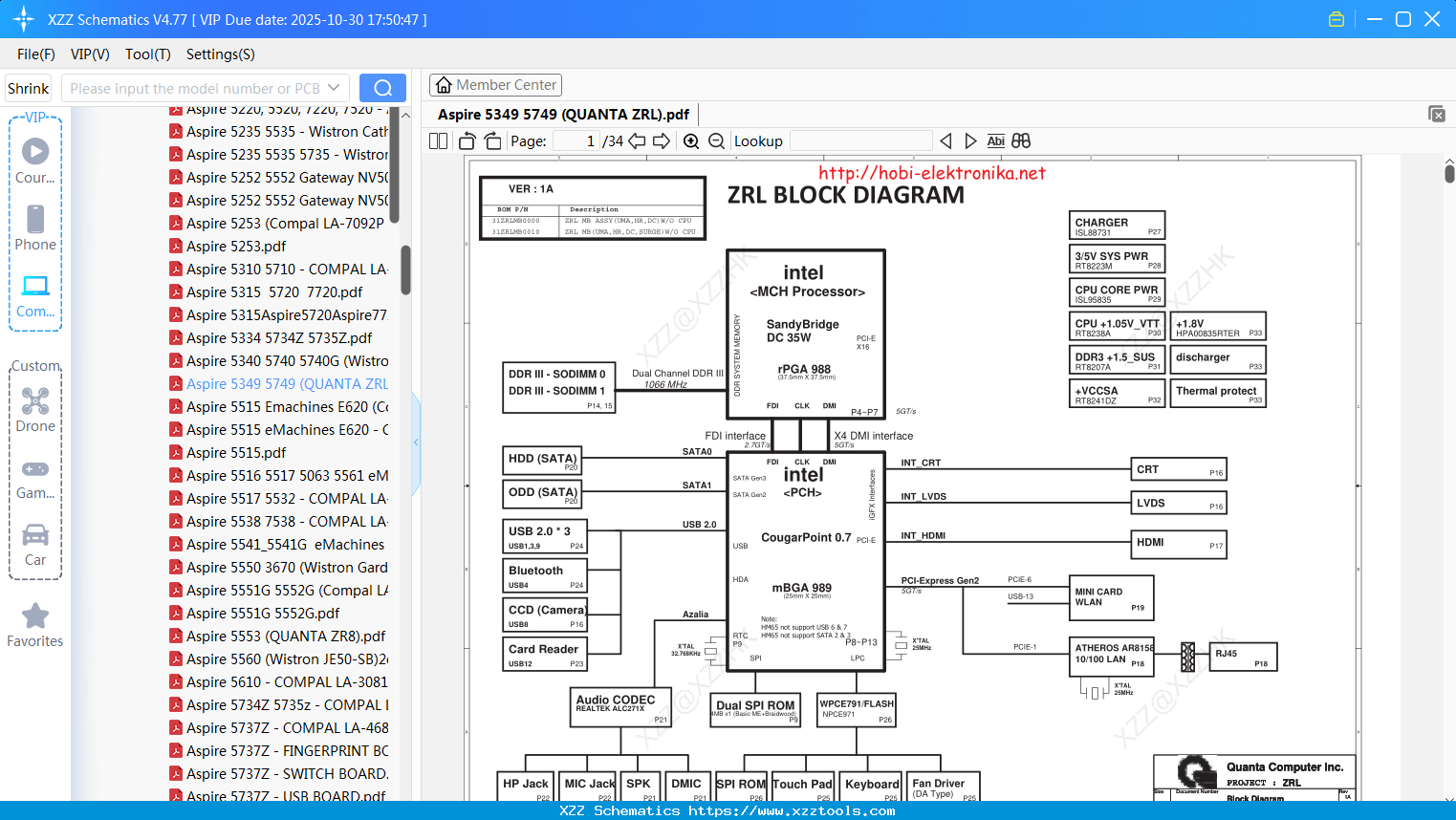Open "Aspire 5610 - COMPAL LA-3081" file

coord(279,682)
